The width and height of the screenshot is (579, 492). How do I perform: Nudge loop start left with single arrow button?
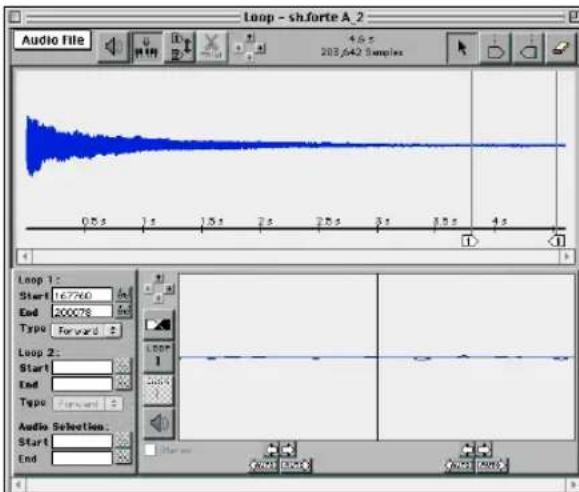tap(468, 450)
